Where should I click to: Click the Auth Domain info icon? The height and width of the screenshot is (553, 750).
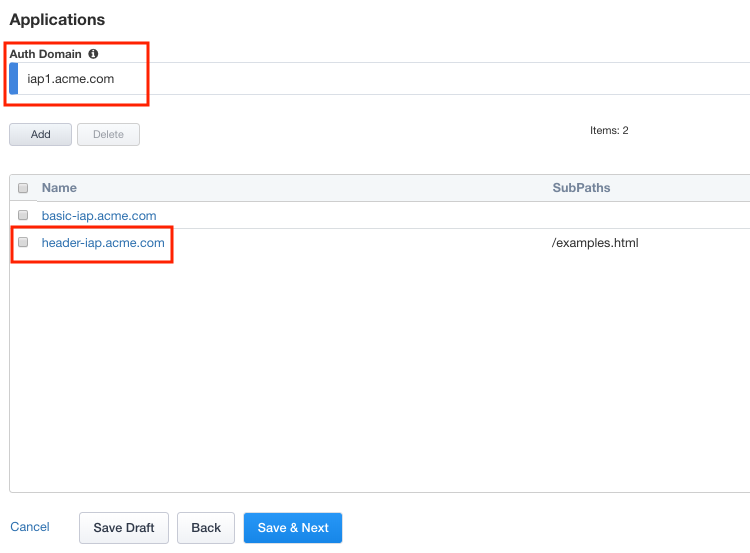[x=93, y=54]
